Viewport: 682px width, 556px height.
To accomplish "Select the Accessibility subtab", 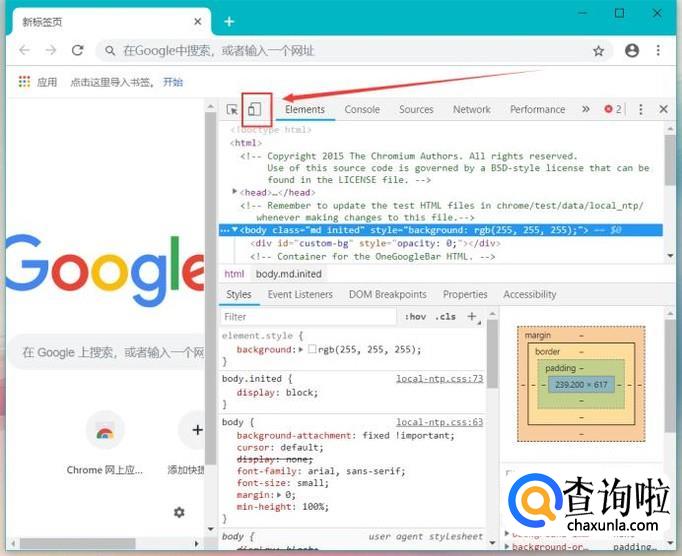I will tap(530, 295).
